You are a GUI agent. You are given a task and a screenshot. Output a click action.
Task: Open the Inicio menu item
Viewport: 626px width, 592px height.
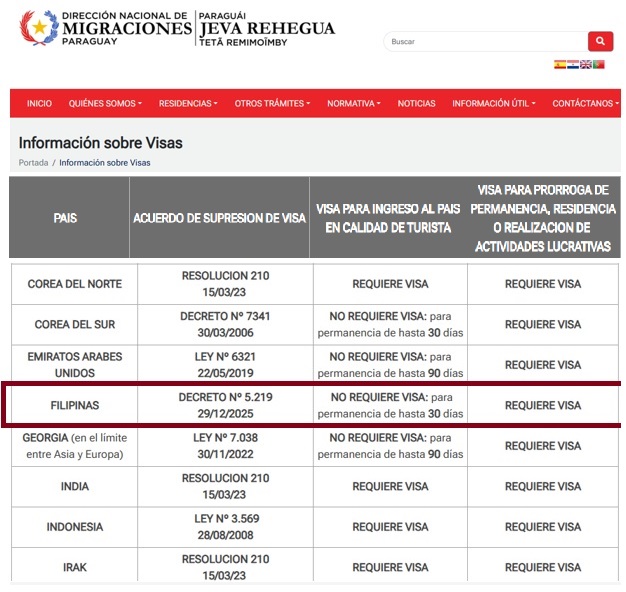(40, 104)
